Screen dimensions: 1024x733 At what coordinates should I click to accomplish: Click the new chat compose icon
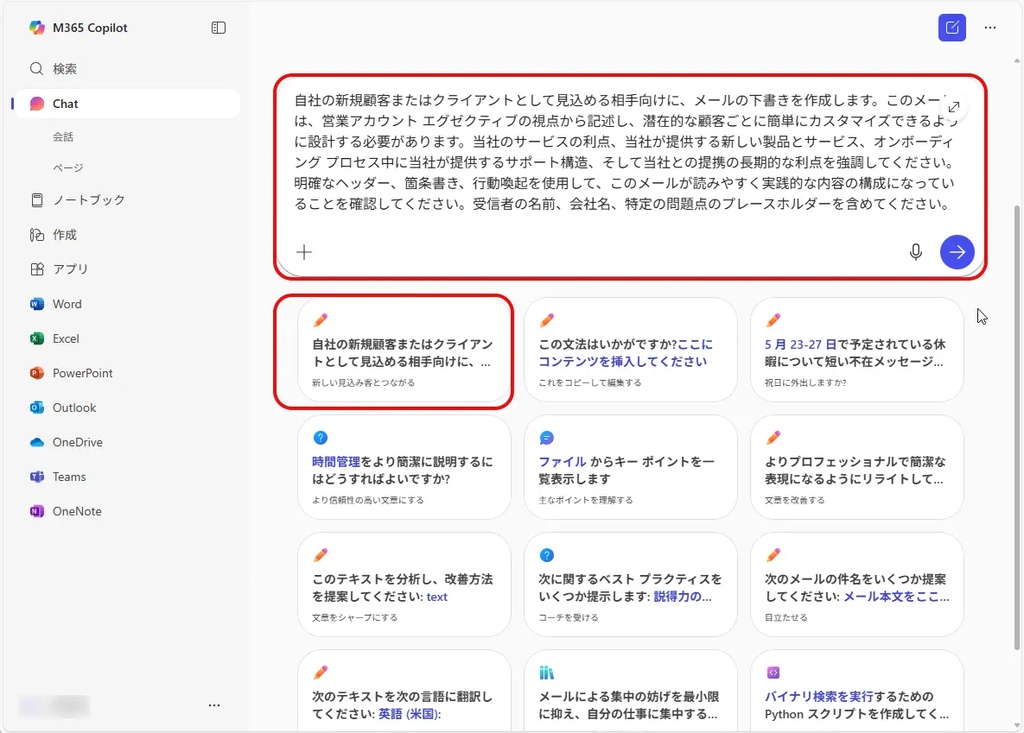point(952,27)
